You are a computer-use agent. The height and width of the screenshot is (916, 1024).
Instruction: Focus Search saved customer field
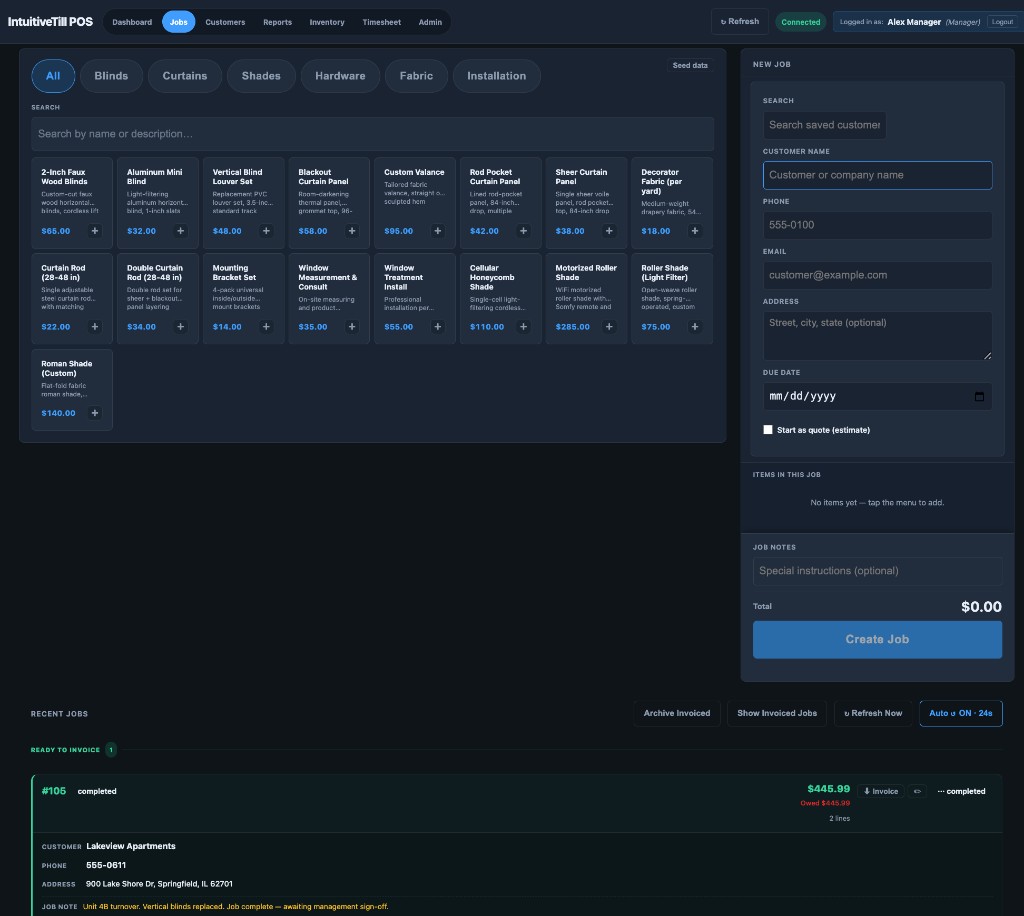pos(824,125)
